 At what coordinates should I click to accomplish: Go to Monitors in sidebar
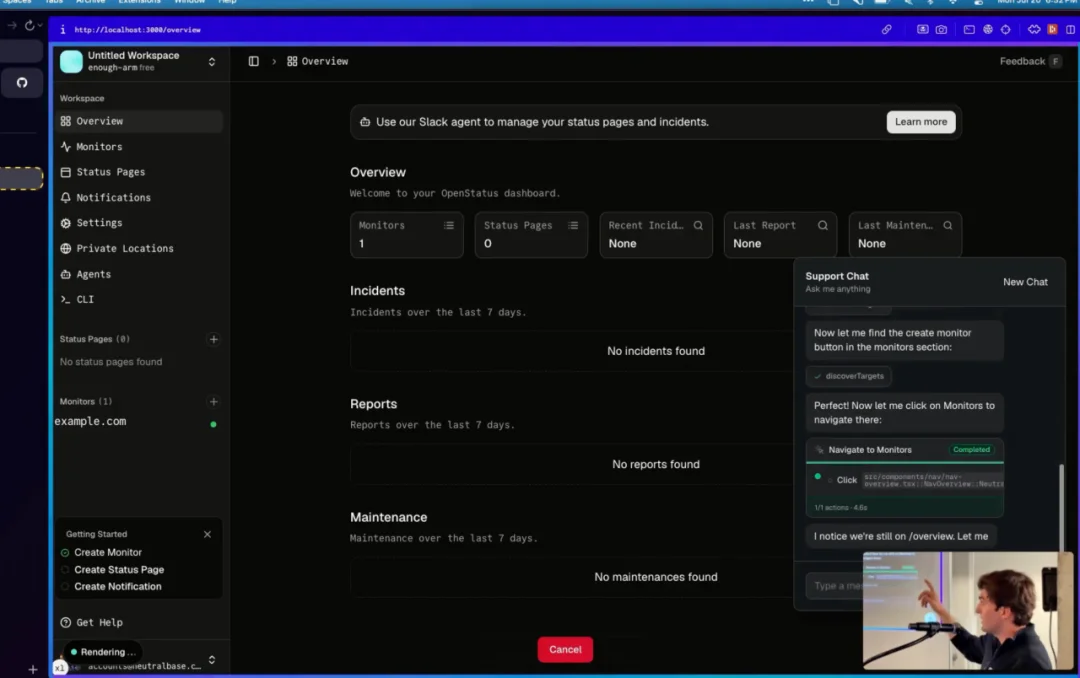[139, 147]
